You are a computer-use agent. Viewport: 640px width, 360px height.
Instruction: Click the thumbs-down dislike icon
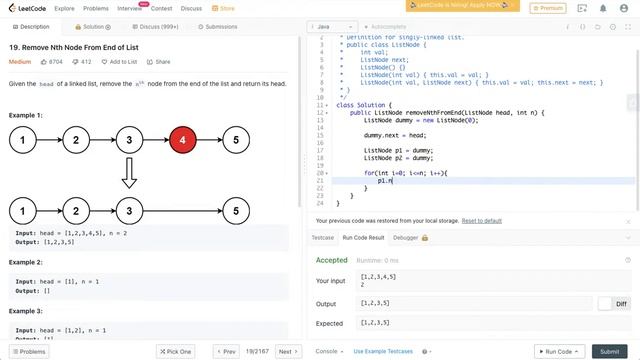click(75, 62)
